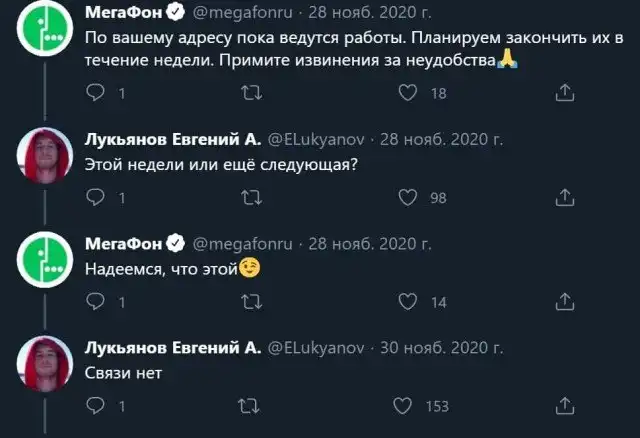
Task: Share the "Связи нет" tweet
Action: pos(563,406)
